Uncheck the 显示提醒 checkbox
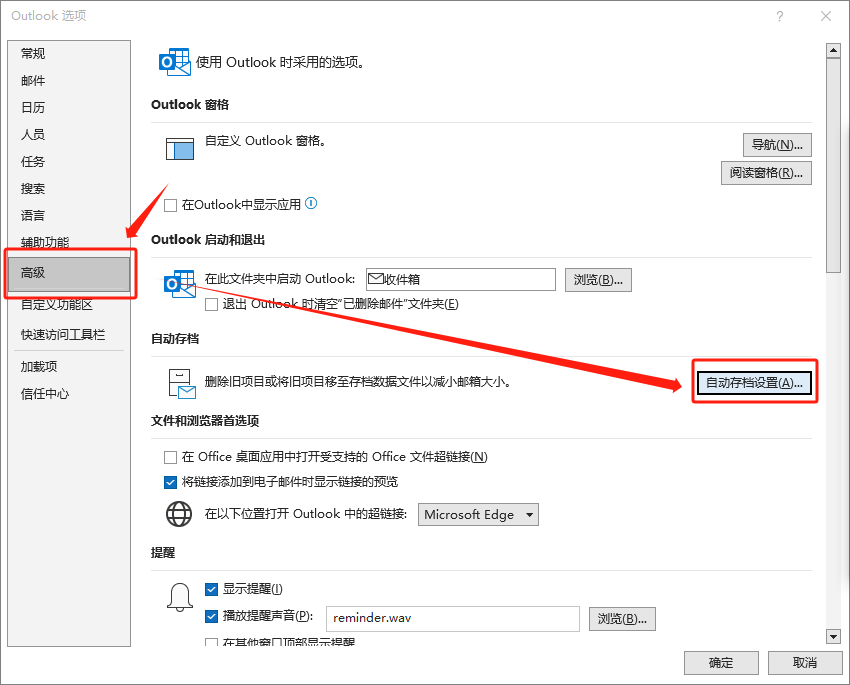The image size is (850, 685). click(211, 589)
